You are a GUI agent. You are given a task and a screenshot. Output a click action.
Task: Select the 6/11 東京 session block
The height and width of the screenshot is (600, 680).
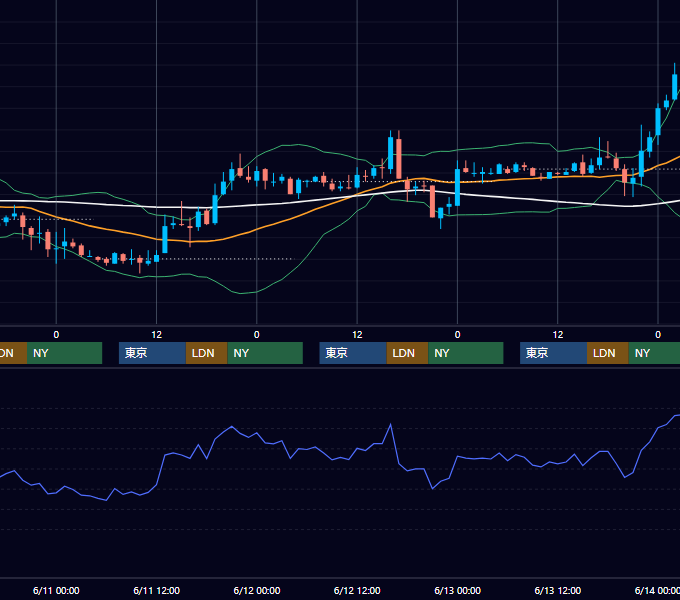point(152,353)
